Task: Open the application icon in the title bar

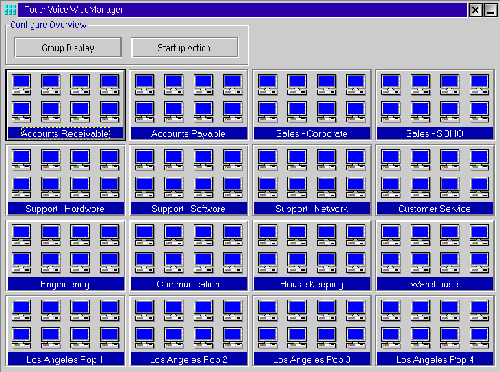Action: click(10, 10)
